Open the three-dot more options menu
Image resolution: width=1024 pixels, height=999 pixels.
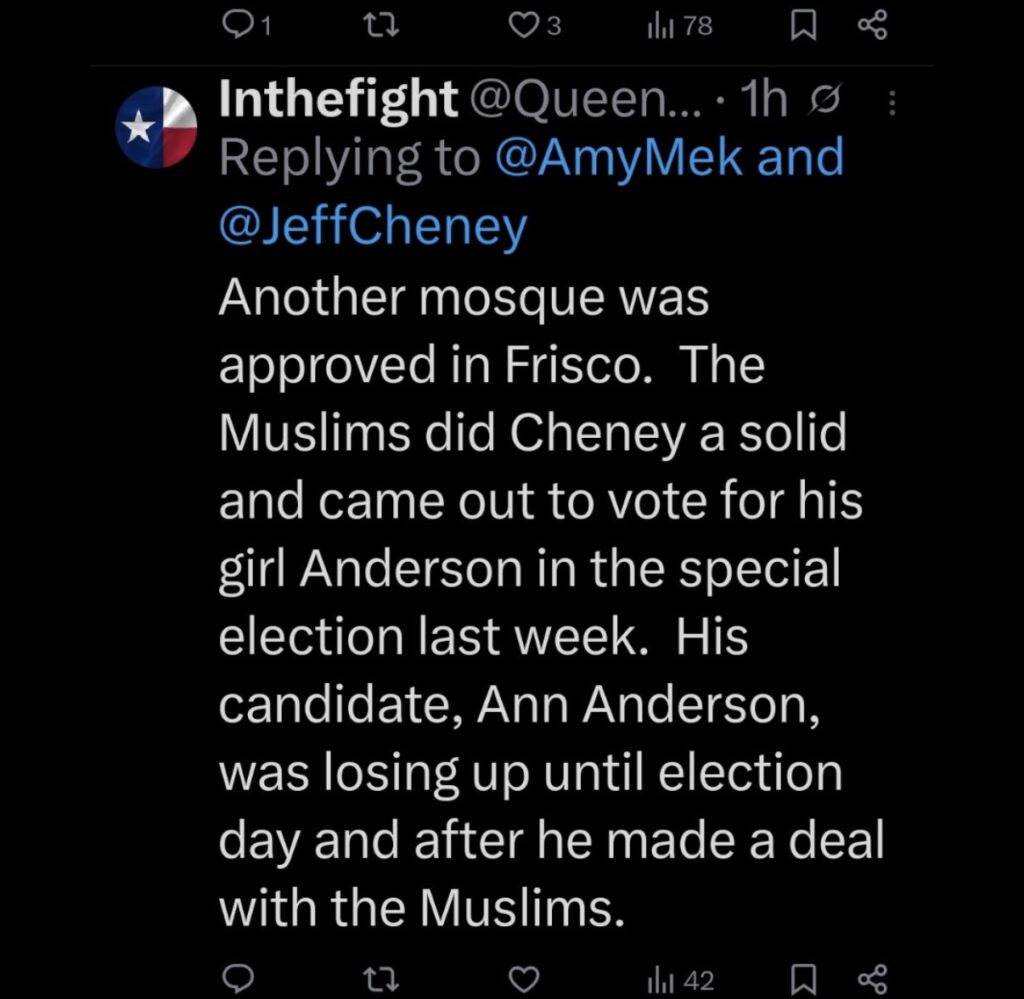coord(893,101)
